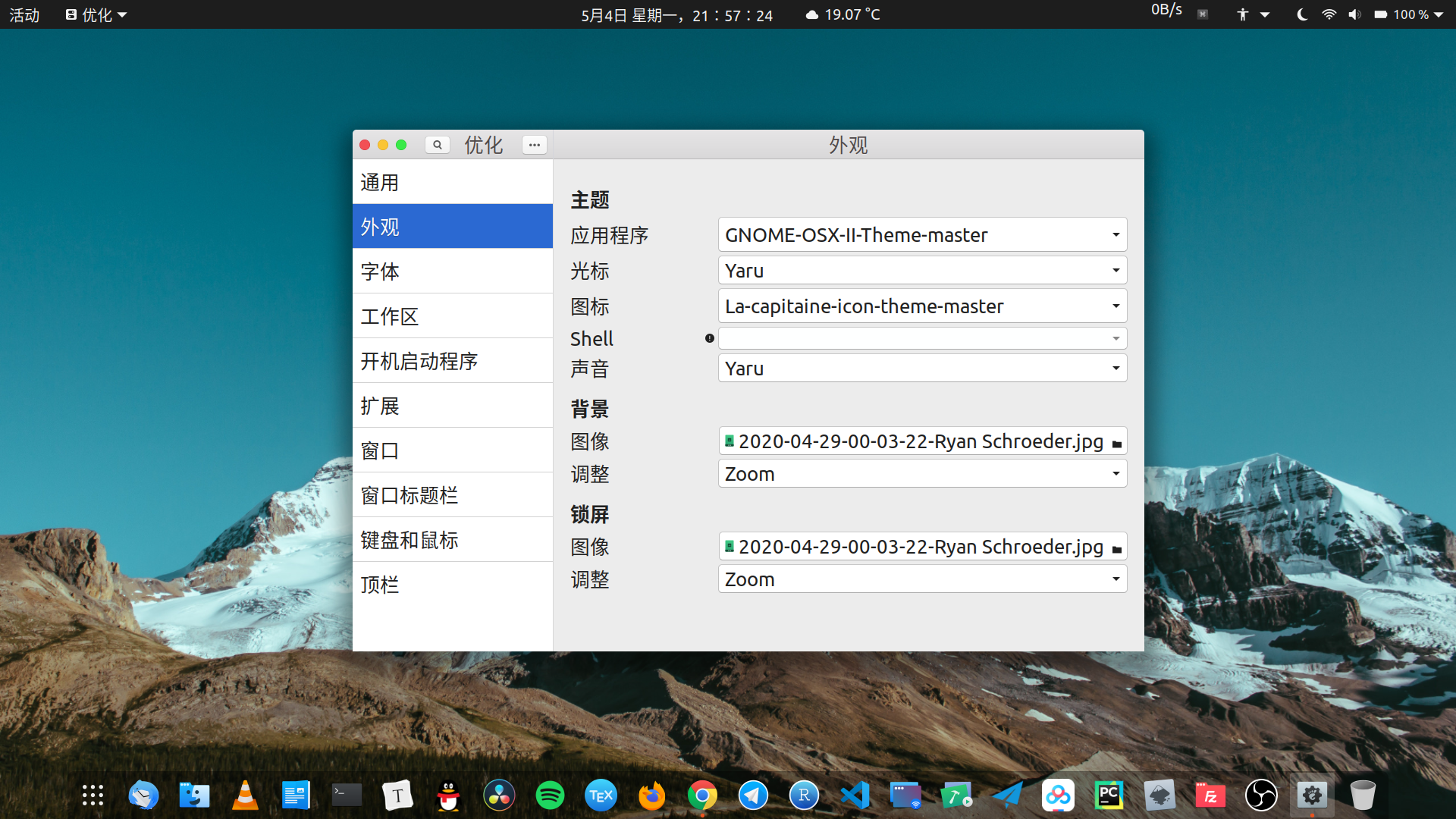
Task: Open the 优化 app menu in top bar
Action: tap(96, 14)
